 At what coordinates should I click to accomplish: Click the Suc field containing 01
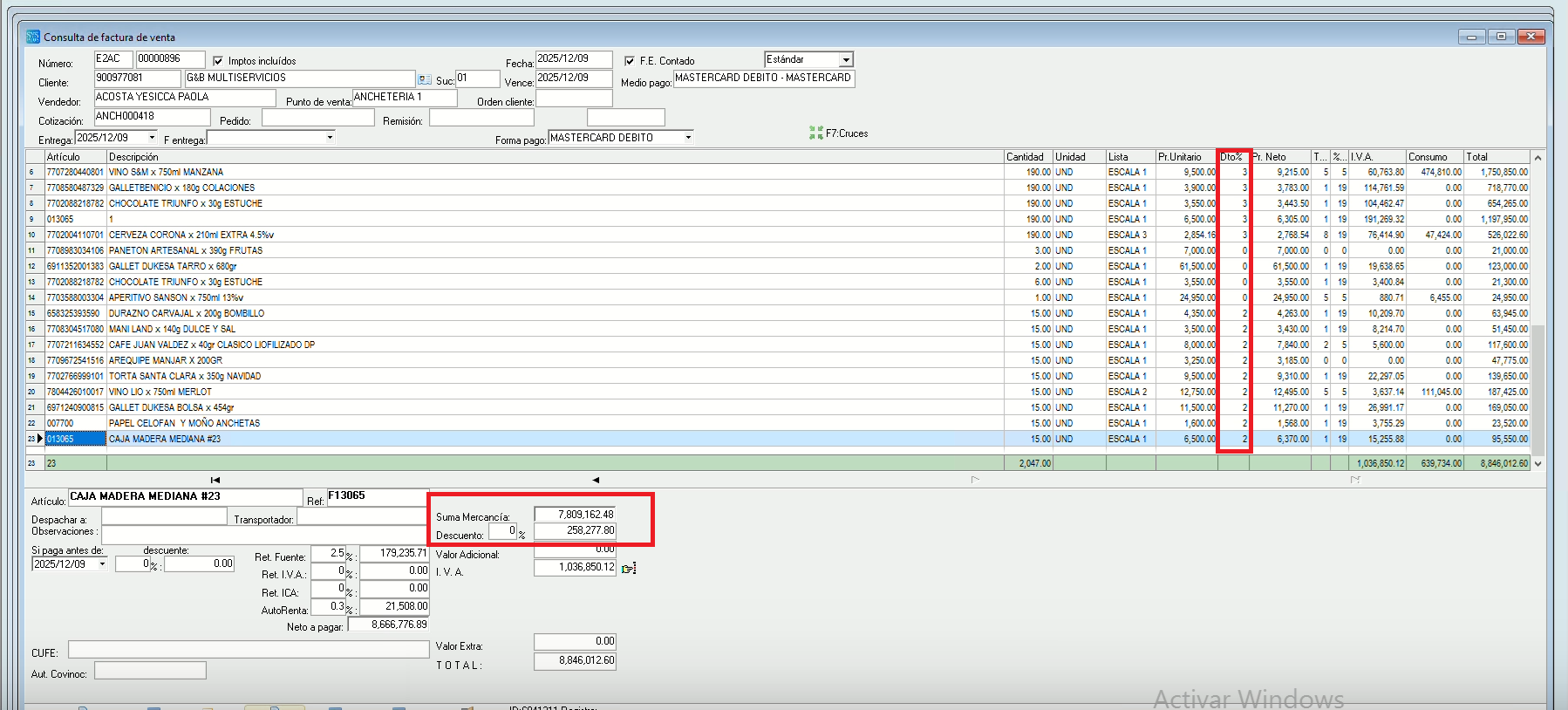478,79
